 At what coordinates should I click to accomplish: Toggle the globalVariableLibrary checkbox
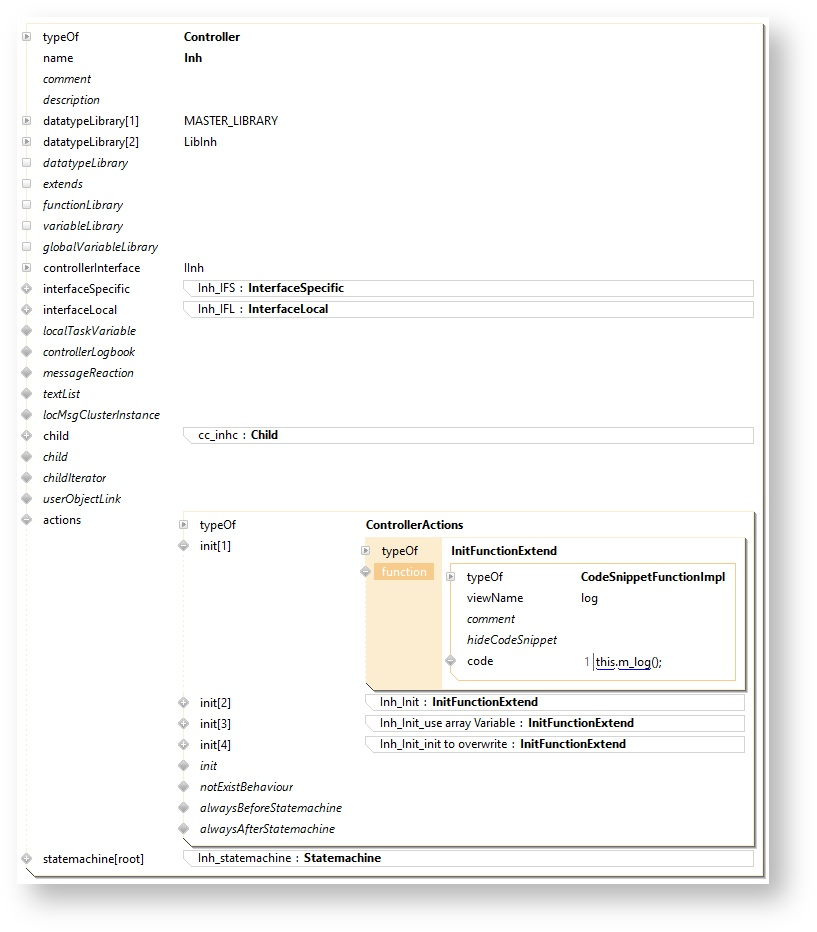coord(27,247)
